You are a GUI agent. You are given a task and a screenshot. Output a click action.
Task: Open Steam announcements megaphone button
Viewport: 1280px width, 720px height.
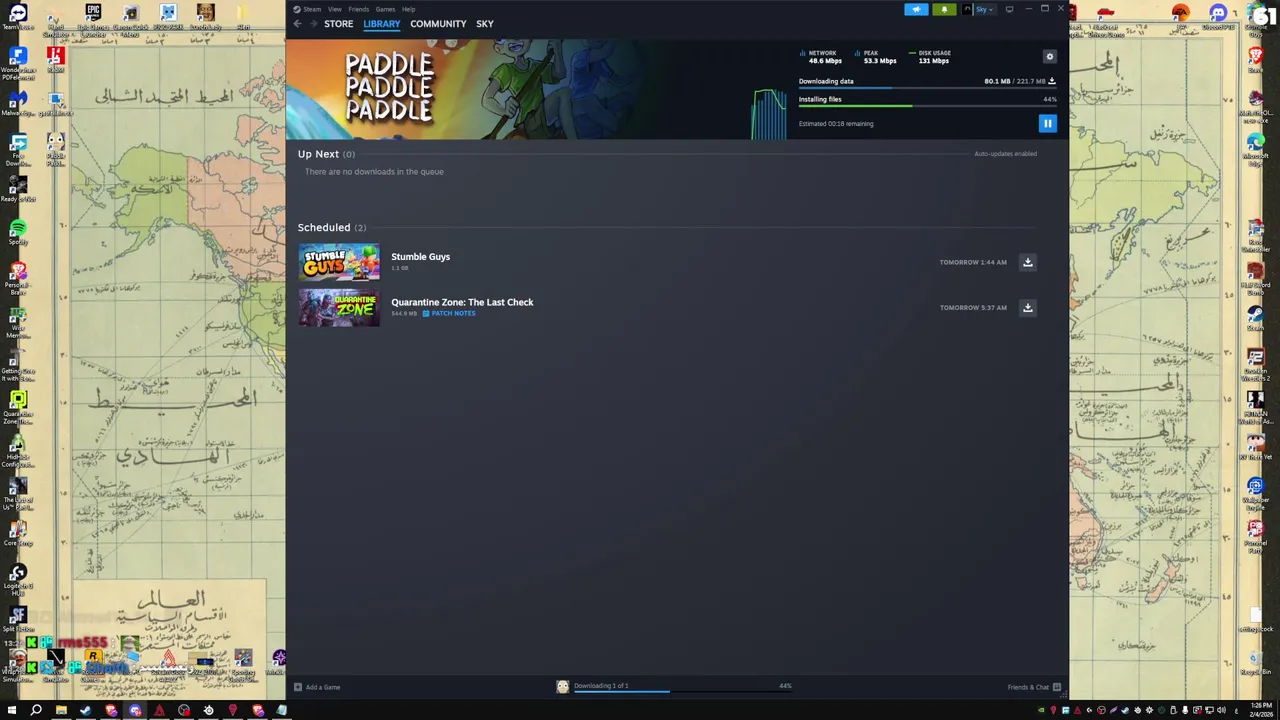(x=916, y=9)
